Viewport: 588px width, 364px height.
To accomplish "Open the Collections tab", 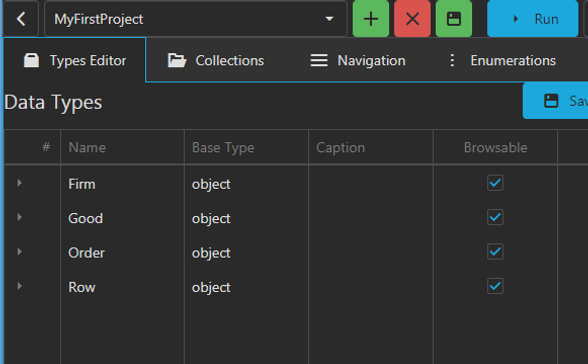I will [x=216, y=60].
